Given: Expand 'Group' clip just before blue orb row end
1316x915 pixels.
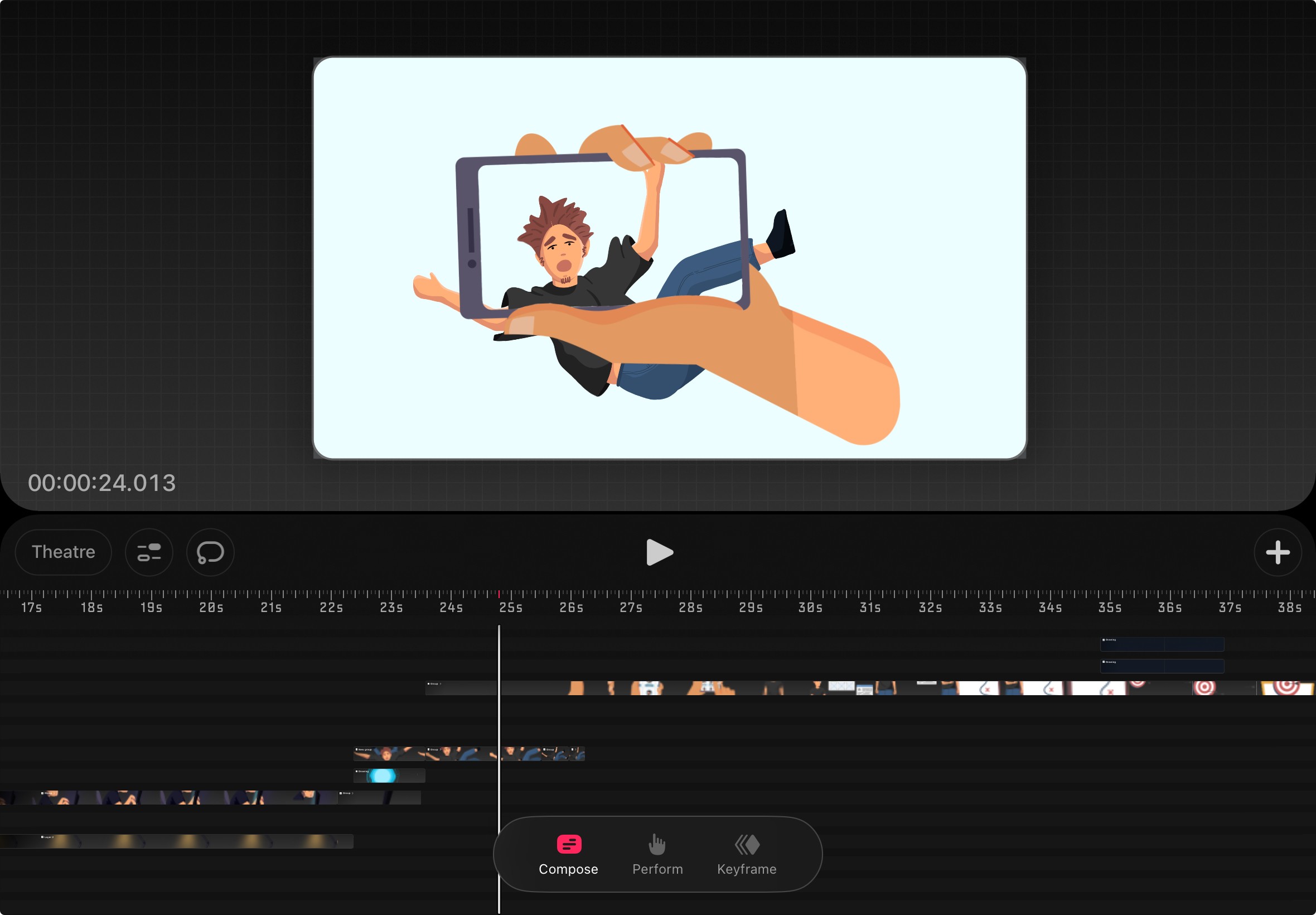Looking at the screenshot, I should (353, 793).
